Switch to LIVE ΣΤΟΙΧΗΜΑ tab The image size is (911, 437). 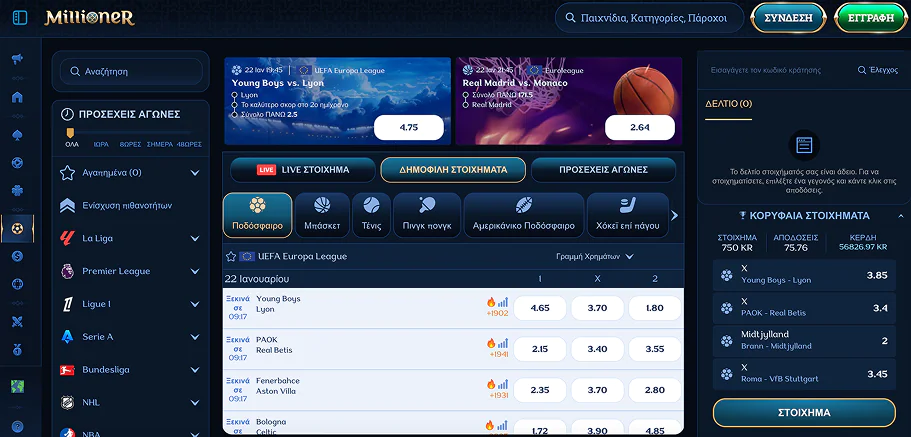[x=302, y=170]
